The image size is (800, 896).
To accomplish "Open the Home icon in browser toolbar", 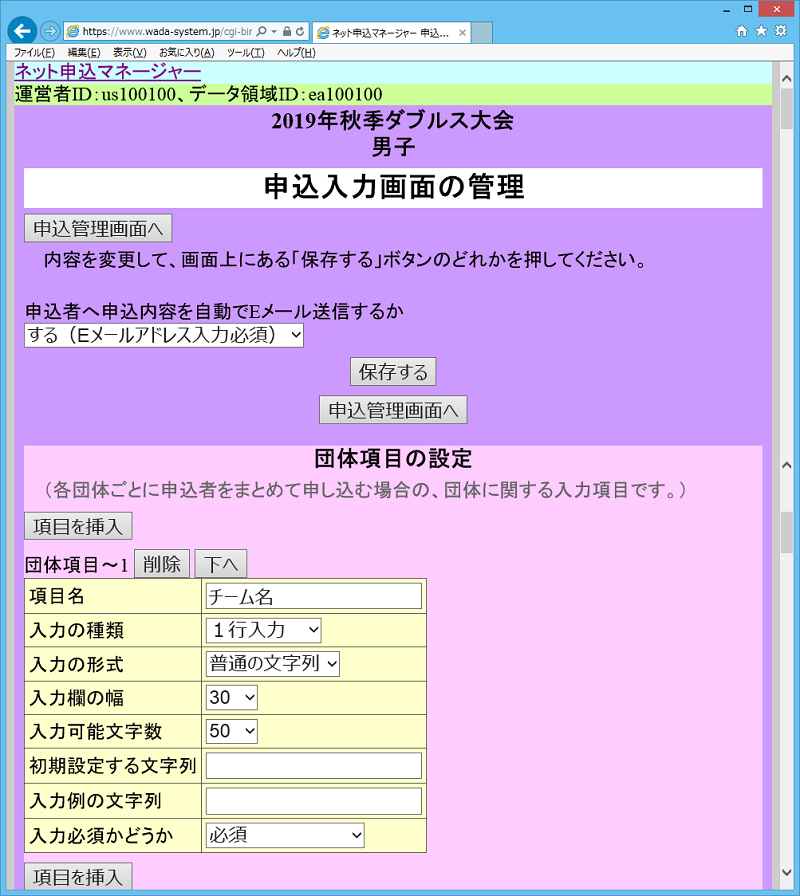I will [x=742, y=31].
